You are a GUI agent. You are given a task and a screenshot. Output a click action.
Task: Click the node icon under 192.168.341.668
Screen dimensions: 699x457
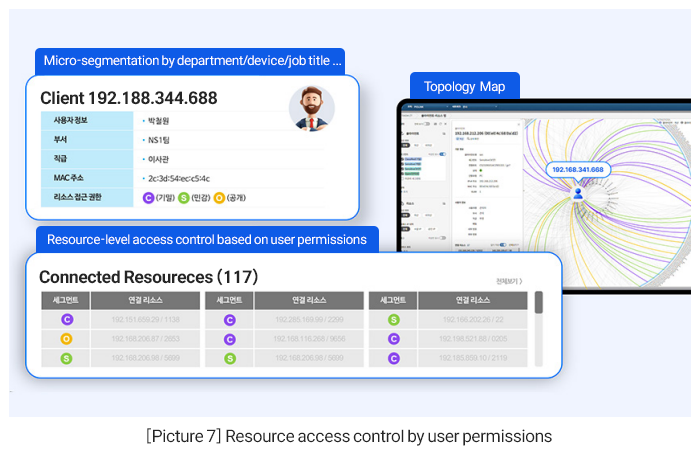577,192
